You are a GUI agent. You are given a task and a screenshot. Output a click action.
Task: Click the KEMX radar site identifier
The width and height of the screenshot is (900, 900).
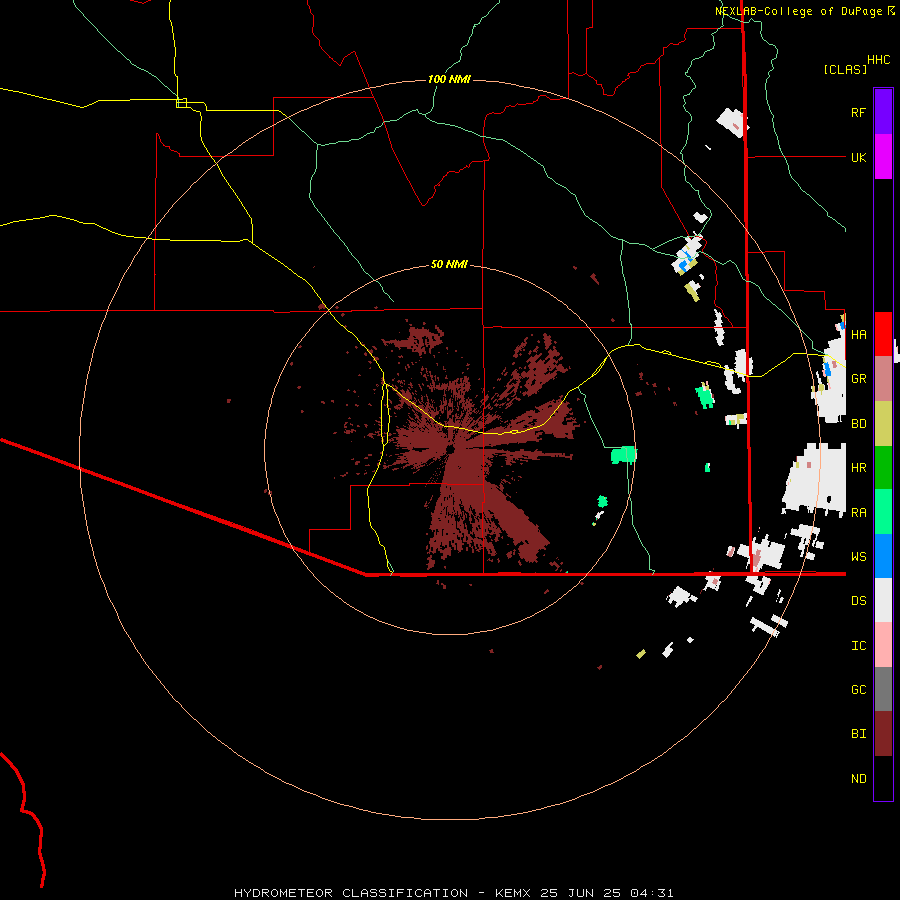click(x=513, y=893)
